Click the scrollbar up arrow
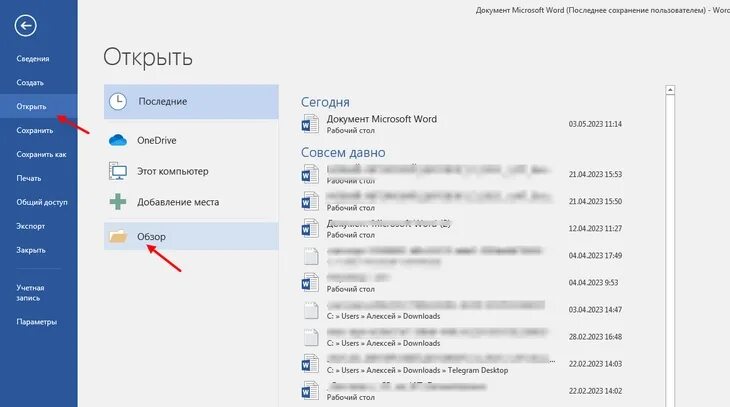 670,89
